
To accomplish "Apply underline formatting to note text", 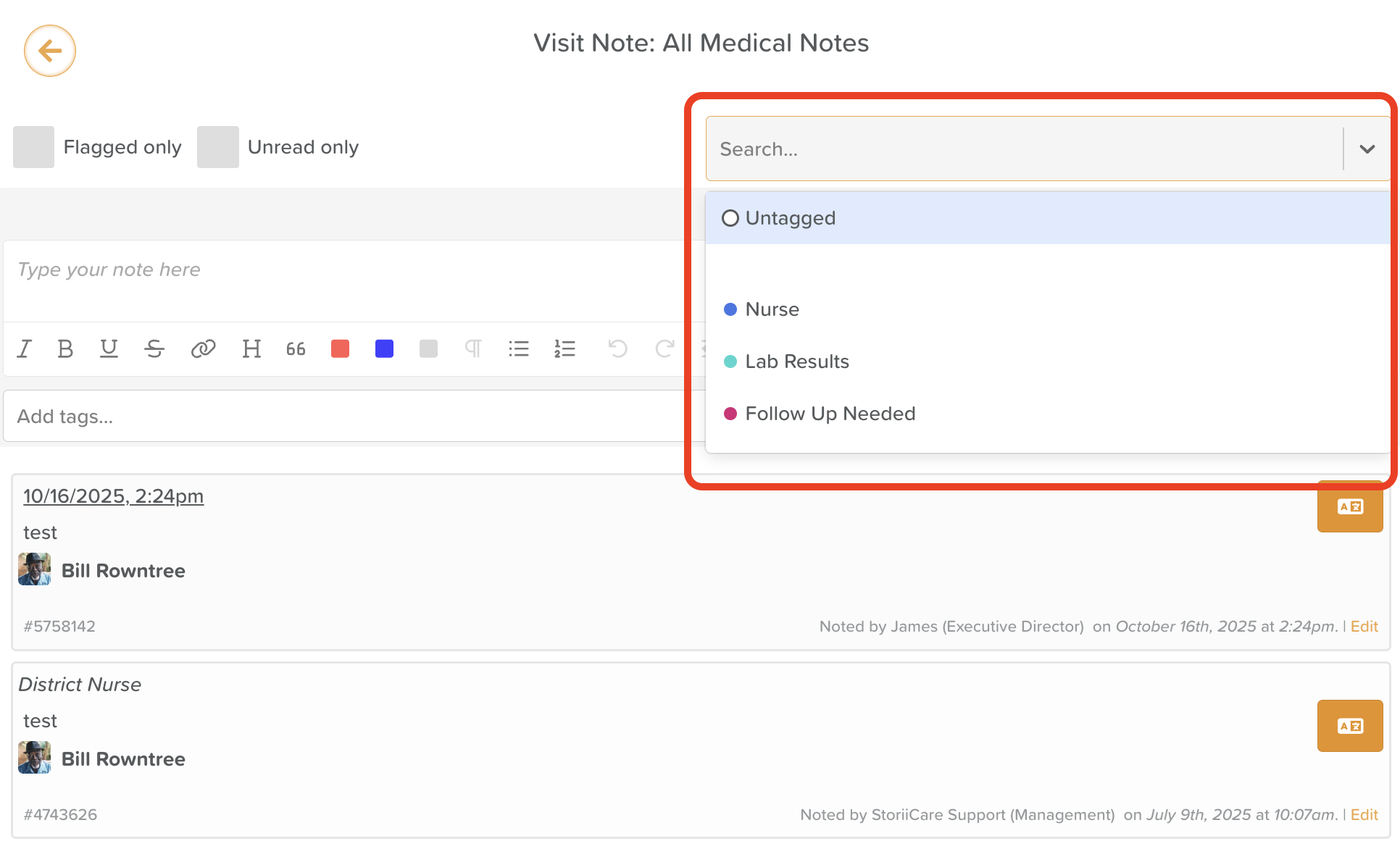I will [109, 349].
